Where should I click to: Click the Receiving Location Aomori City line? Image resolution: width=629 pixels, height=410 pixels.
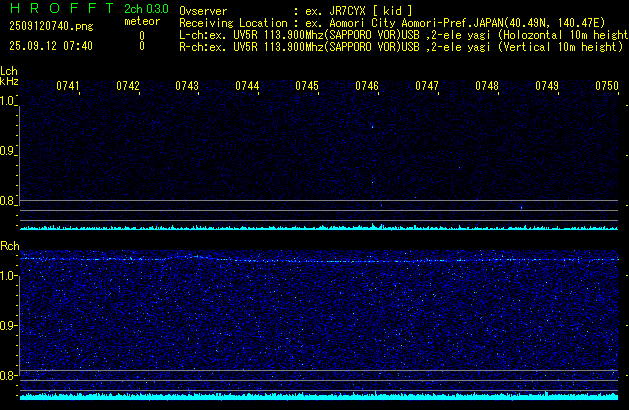pos(392,23)
